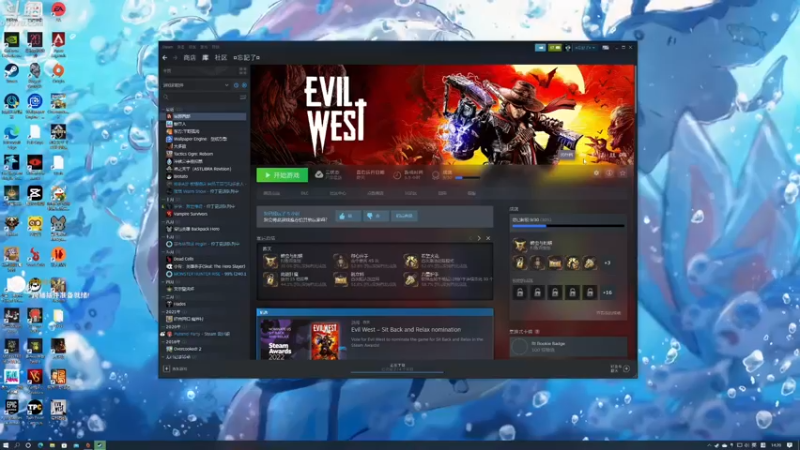Click the library search field
Screen dimensions: 800x450
pyautogui.click(x=200, y=97)
